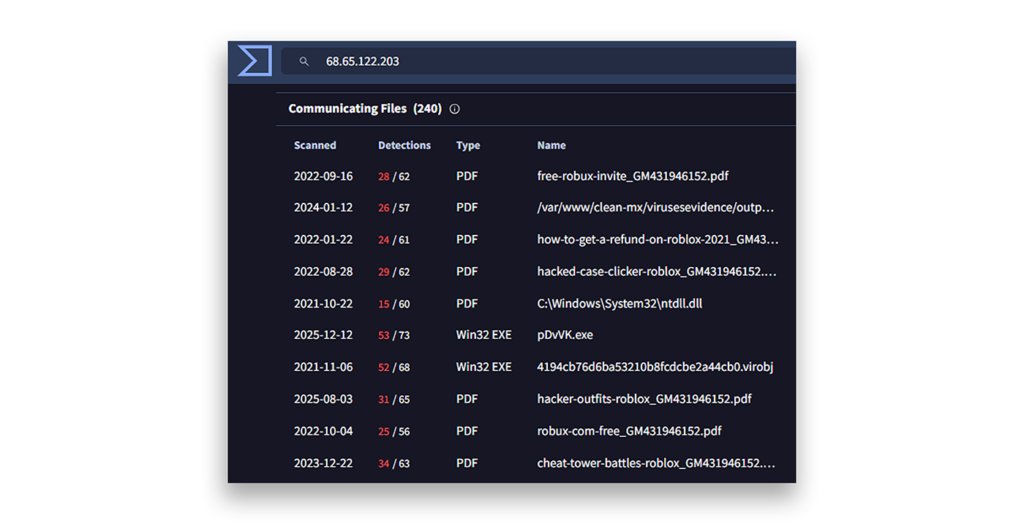Focus the search field containing 68.65.122.203

(539, 61)
